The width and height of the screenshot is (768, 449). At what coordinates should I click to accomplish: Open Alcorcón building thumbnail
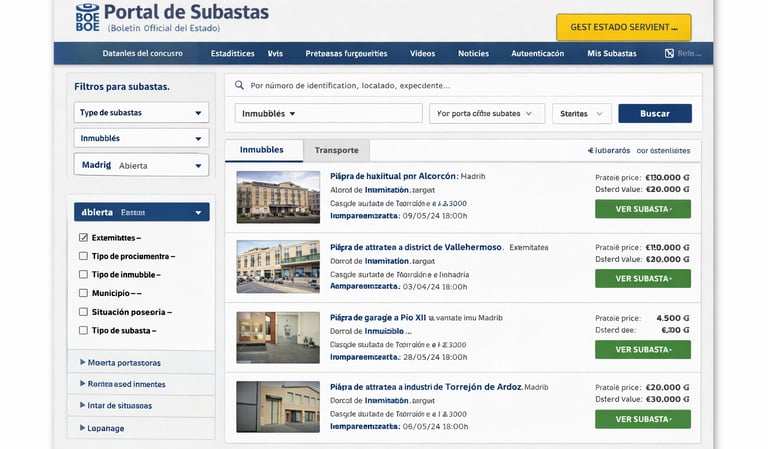[x=278, y=197]
